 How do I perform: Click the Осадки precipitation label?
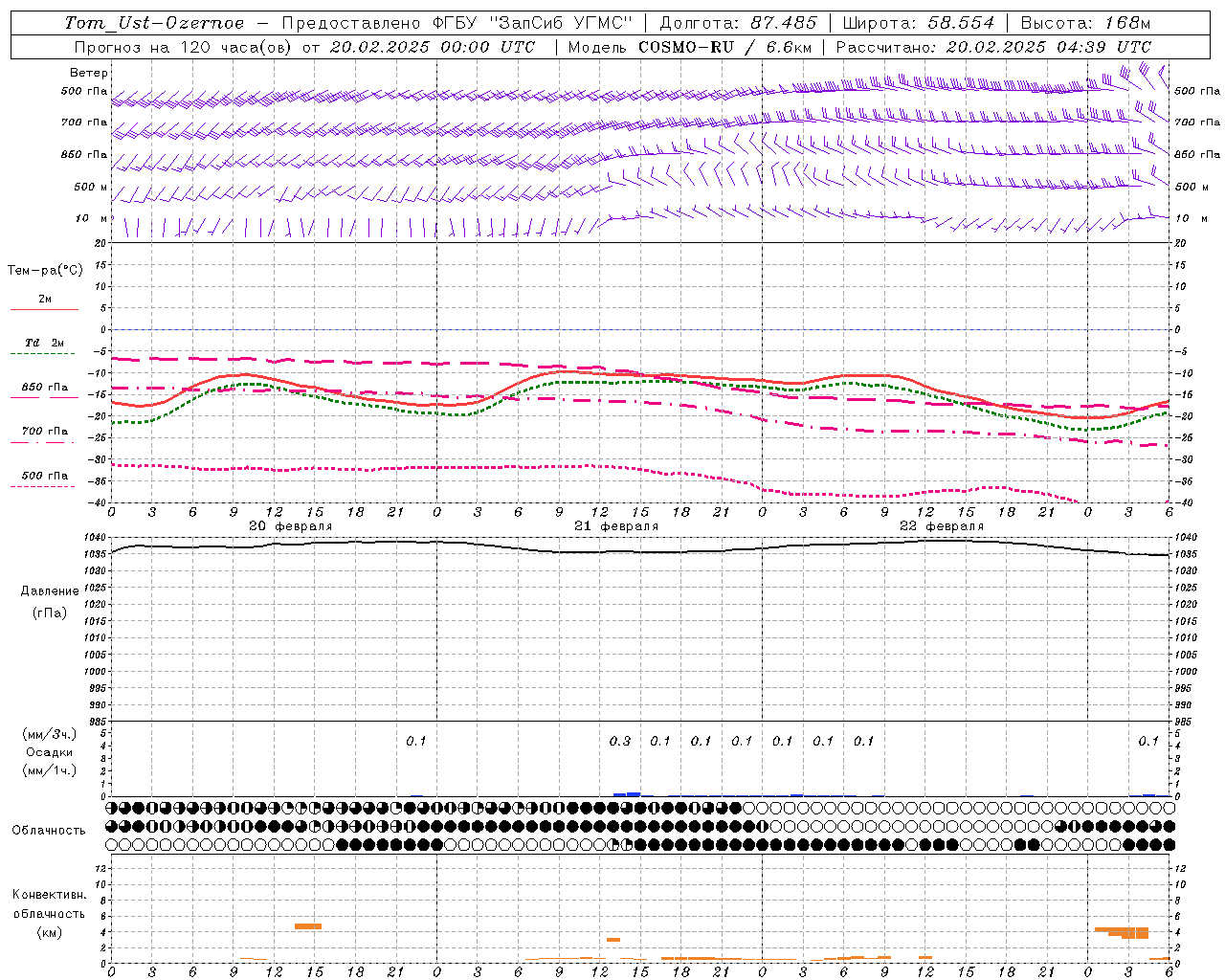(50, 752)
